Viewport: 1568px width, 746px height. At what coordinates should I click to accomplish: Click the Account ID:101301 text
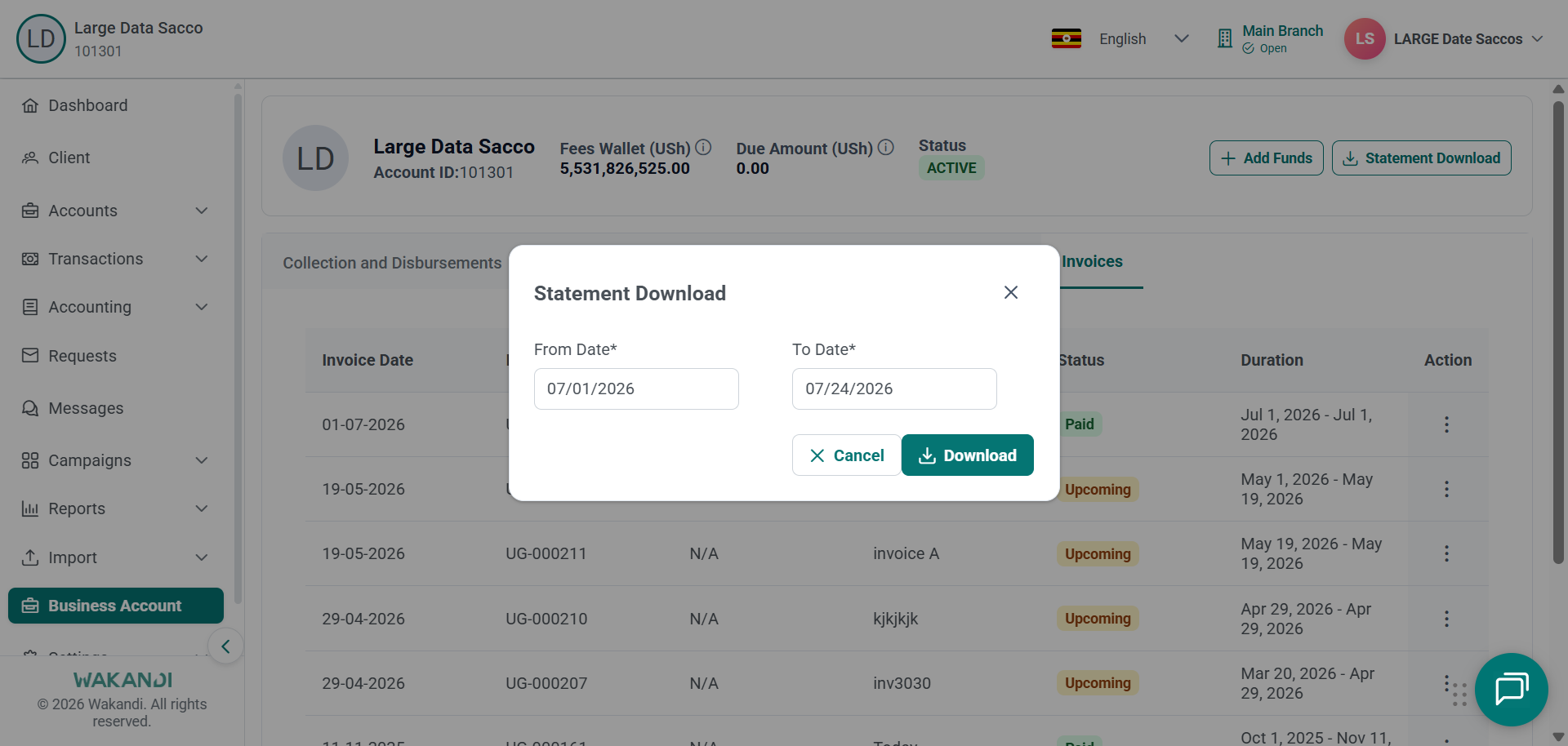pos(443,172)
